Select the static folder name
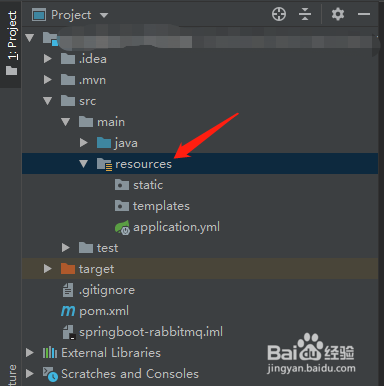The width and height of the screenshot is (384, 386). [148, 185]
